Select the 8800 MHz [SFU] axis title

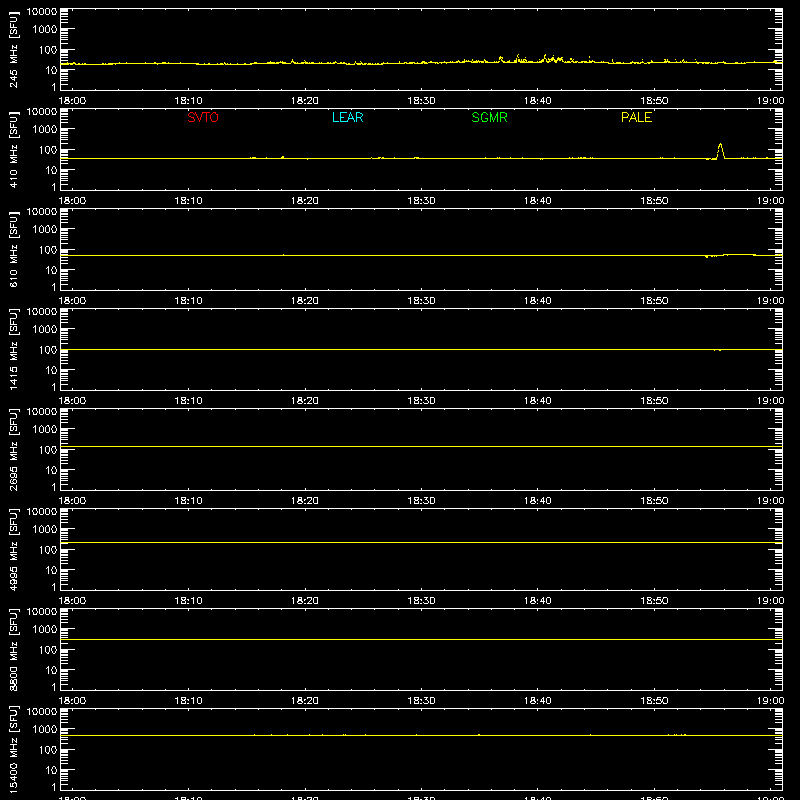[x=14, y=649]
